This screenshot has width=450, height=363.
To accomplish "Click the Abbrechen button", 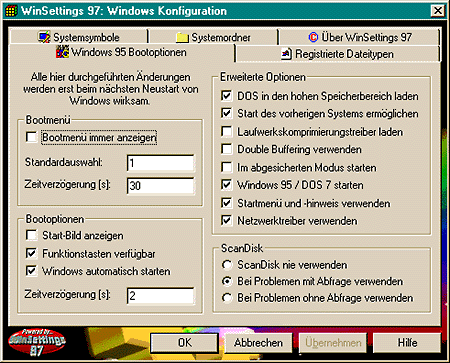I will pos(258,343).
